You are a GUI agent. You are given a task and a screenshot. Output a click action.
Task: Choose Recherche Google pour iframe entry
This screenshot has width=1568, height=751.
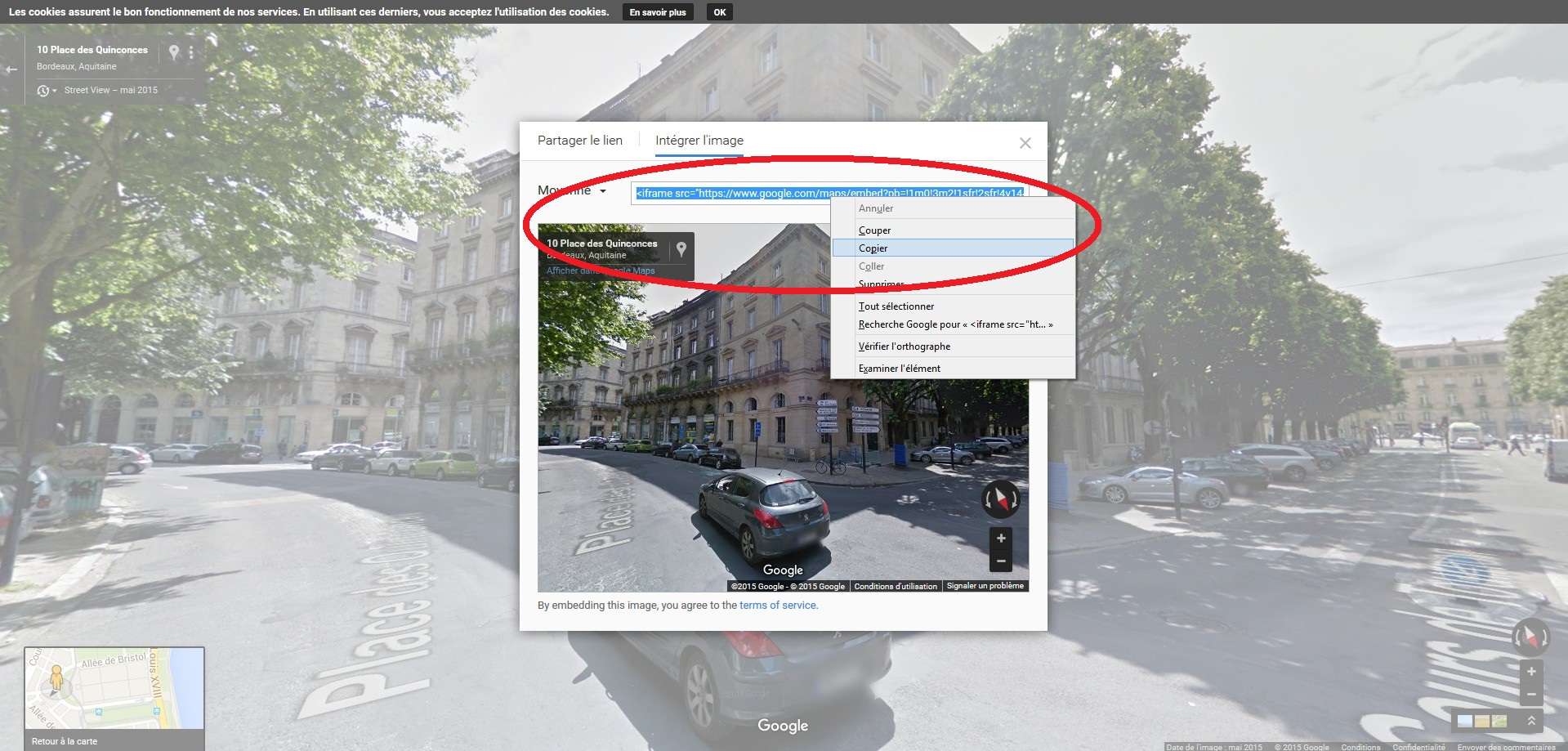point(953,324)
